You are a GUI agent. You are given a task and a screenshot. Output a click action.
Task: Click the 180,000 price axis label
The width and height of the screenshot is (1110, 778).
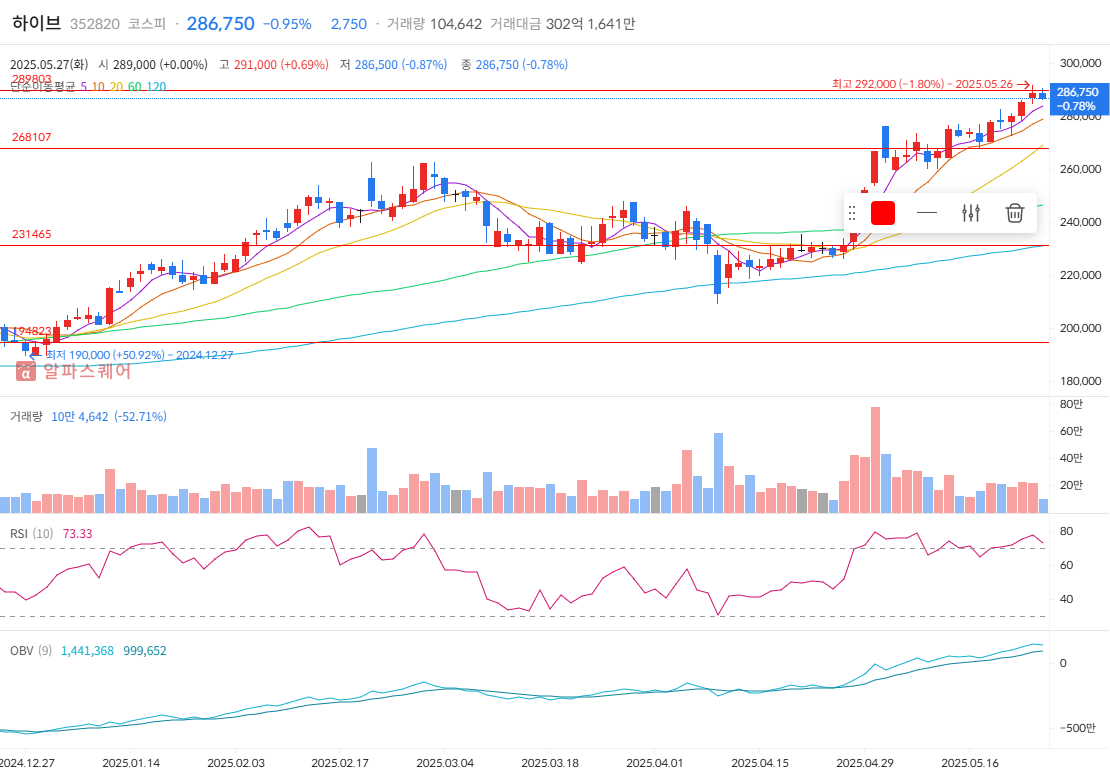(x=1080, y=382)
